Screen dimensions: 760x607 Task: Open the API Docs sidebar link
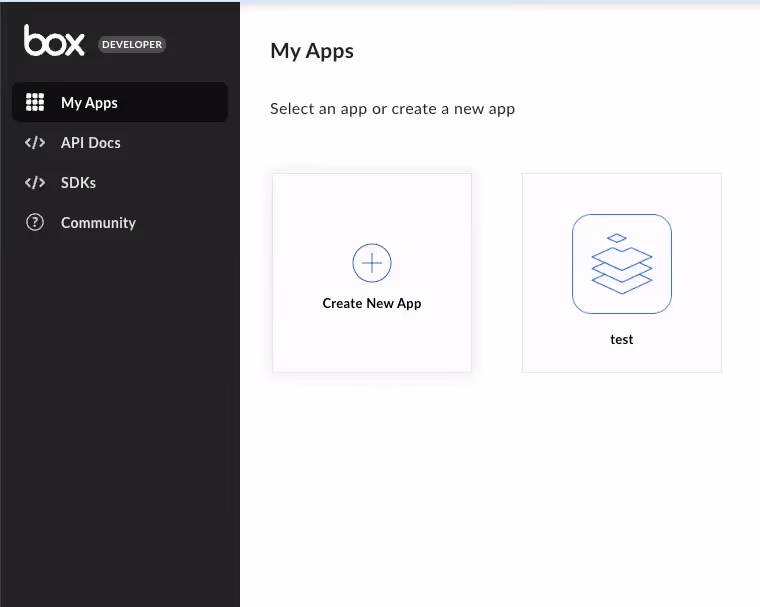pyautogui.click(x=91, y=143)
